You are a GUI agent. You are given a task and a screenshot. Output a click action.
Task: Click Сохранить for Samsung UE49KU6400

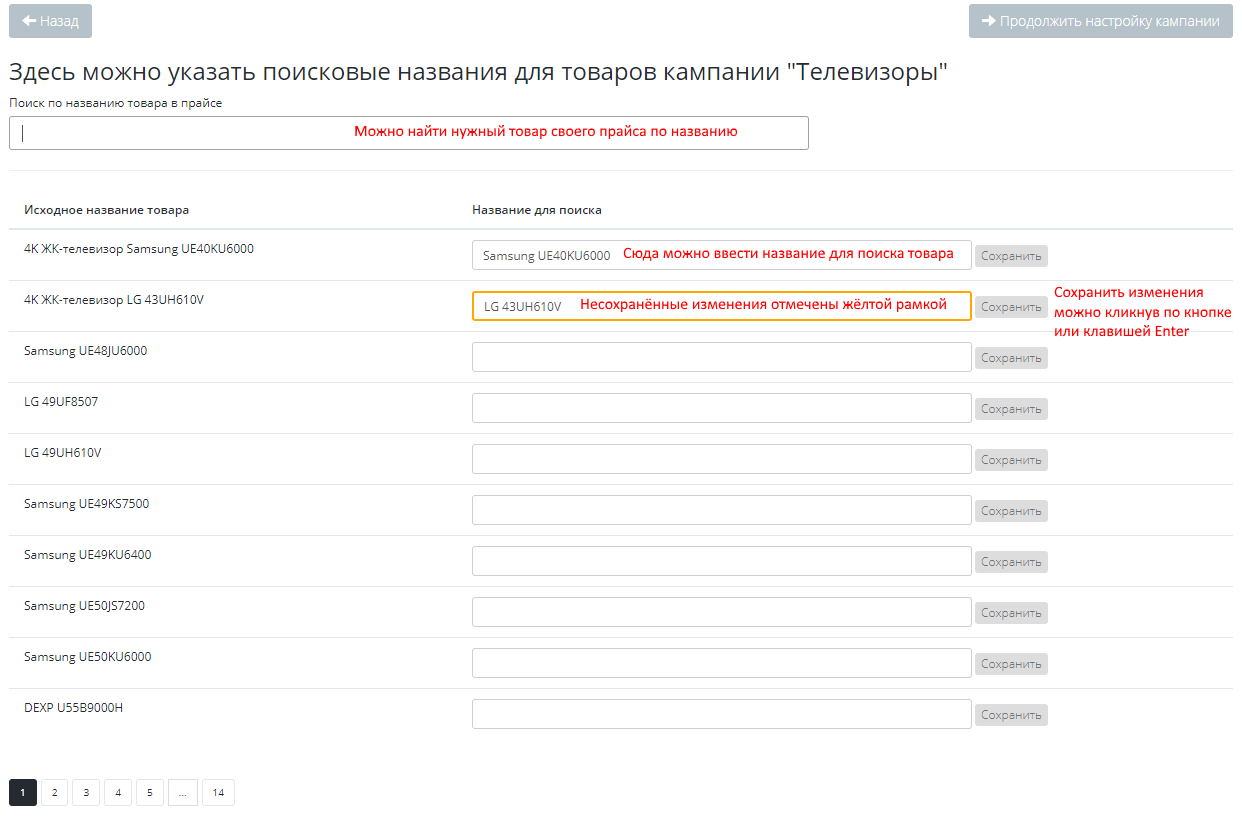tap(1011, 562)
